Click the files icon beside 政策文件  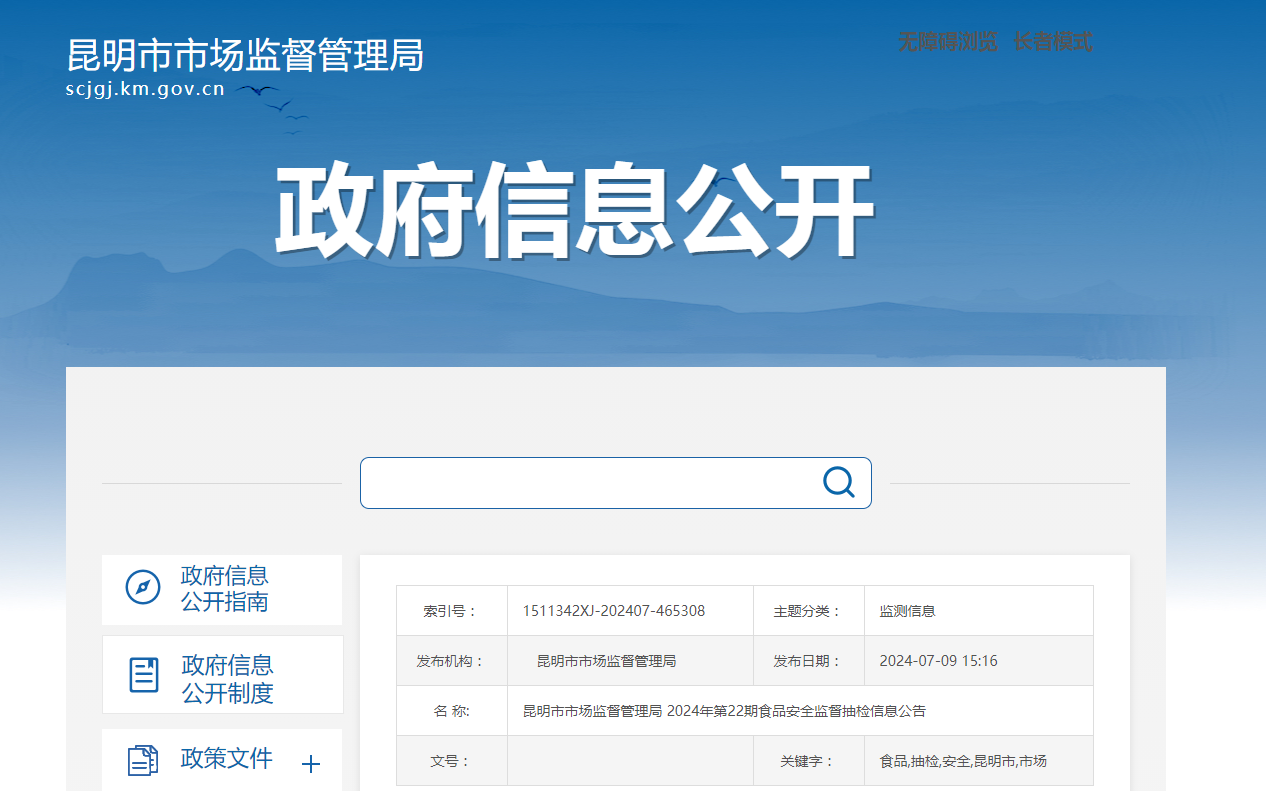(143, 760)
